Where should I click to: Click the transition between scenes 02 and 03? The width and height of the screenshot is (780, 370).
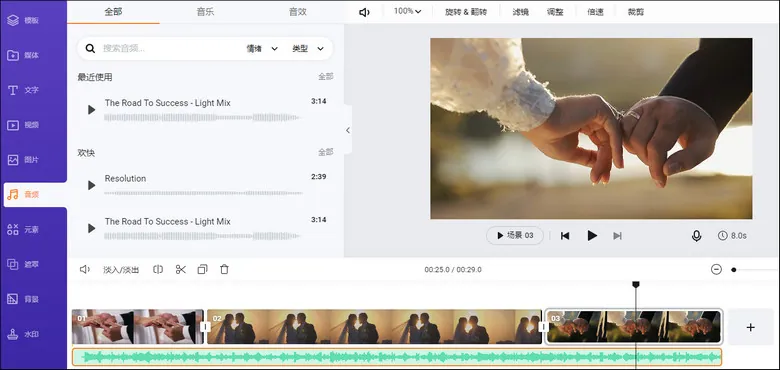(x=544, y=327)
